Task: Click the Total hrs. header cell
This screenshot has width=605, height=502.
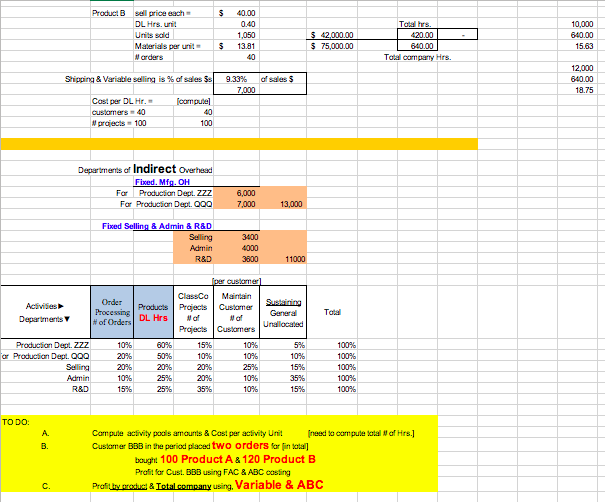Action: (415, 24)
